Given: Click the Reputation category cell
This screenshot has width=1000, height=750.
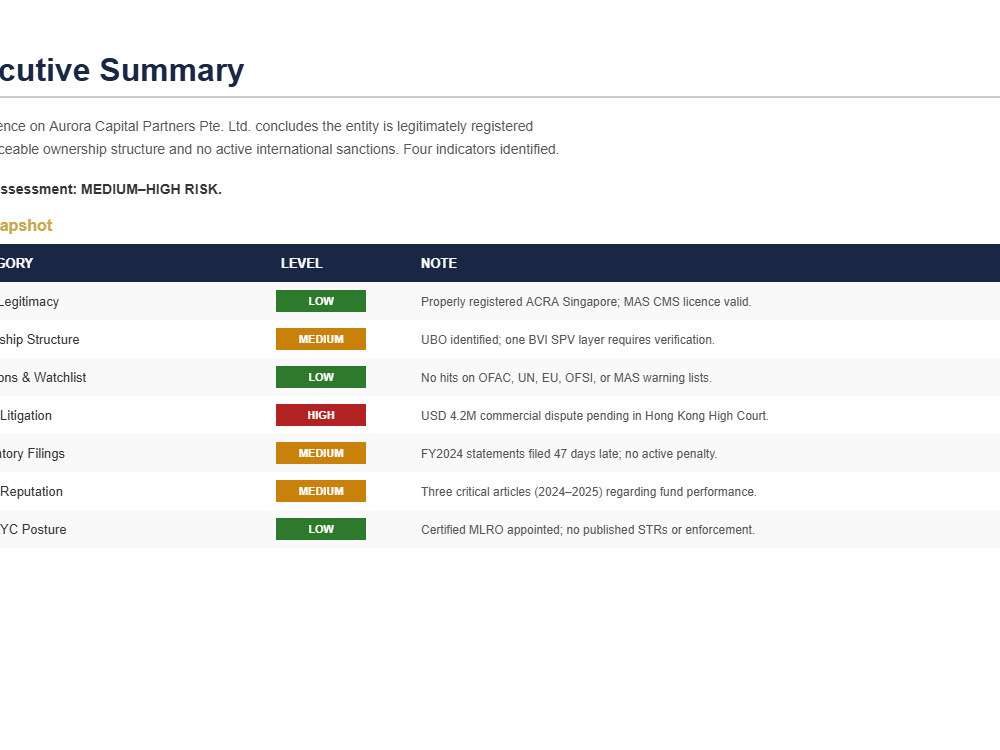Looking at the screenshot, I should pos(31,492).
